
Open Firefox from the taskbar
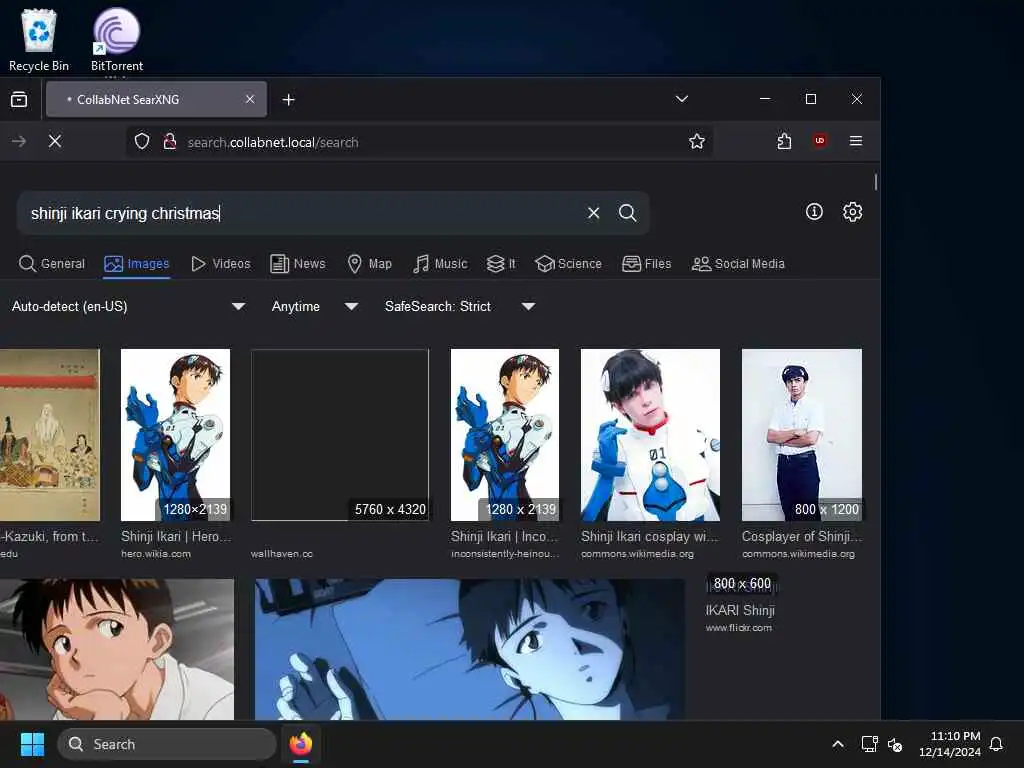coord(301,744)
